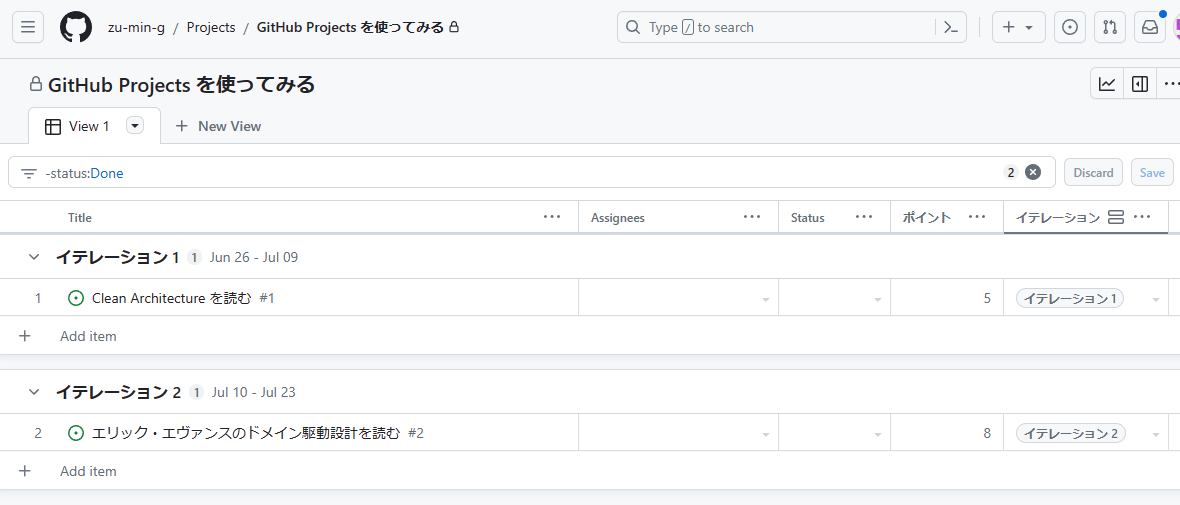
Task: Collapse the イテレーション 1 group
Action: click(34, 257)
